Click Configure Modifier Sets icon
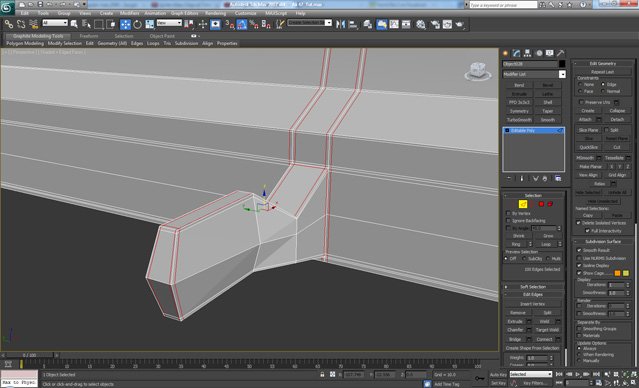The height and width of the screenshot is (388, 639). point(558,179)
